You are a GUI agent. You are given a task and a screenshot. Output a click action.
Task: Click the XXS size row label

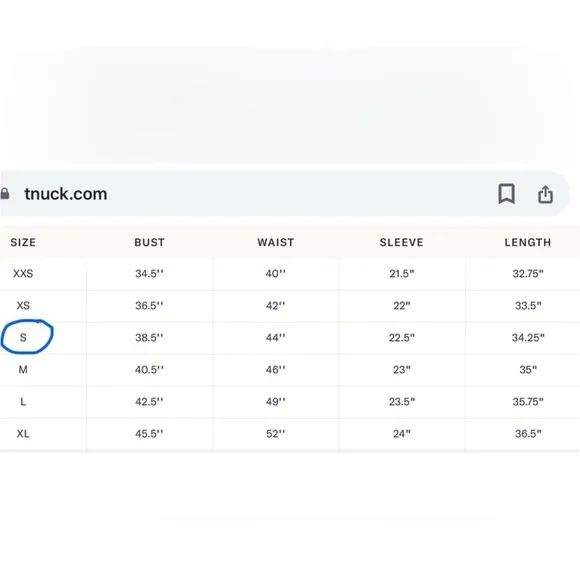[23, 273]
